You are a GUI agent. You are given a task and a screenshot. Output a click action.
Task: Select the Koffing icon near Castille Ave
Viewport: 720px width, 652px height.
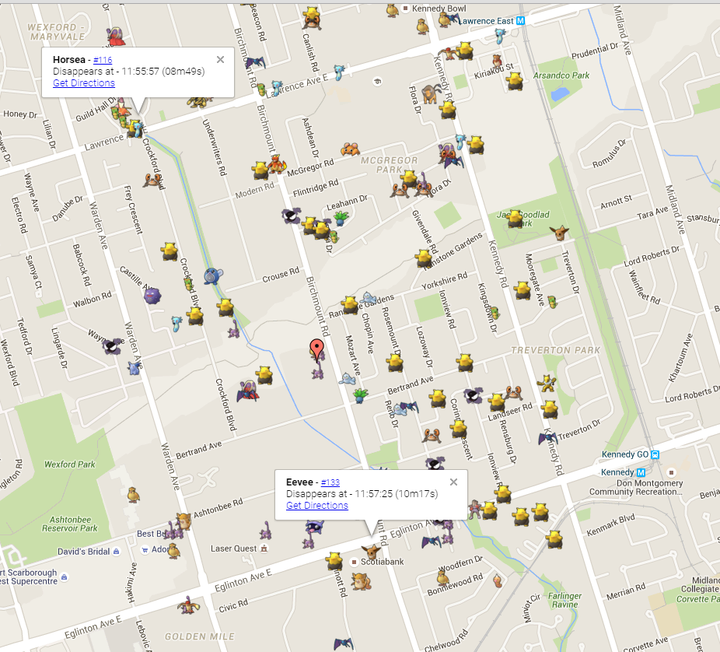[x=152, y=295]
